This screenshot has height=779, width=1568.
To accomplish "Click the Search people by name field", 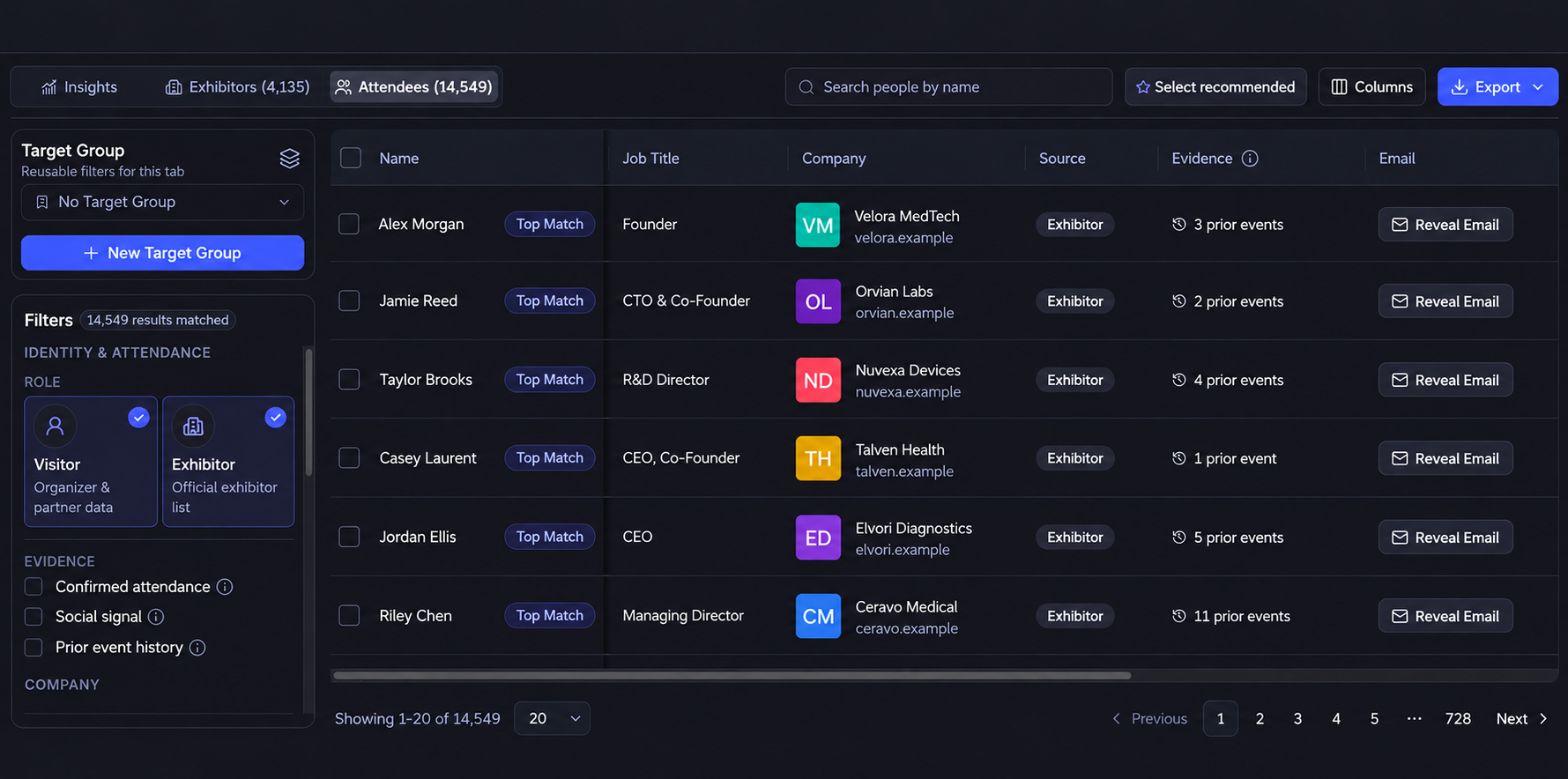I will coord(948,86).
